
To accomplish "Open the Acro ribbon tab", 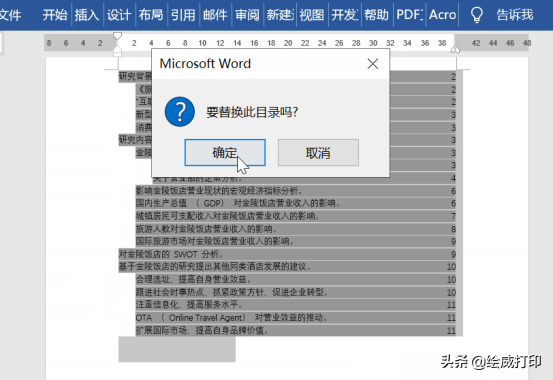I will [x=442, y=15].
